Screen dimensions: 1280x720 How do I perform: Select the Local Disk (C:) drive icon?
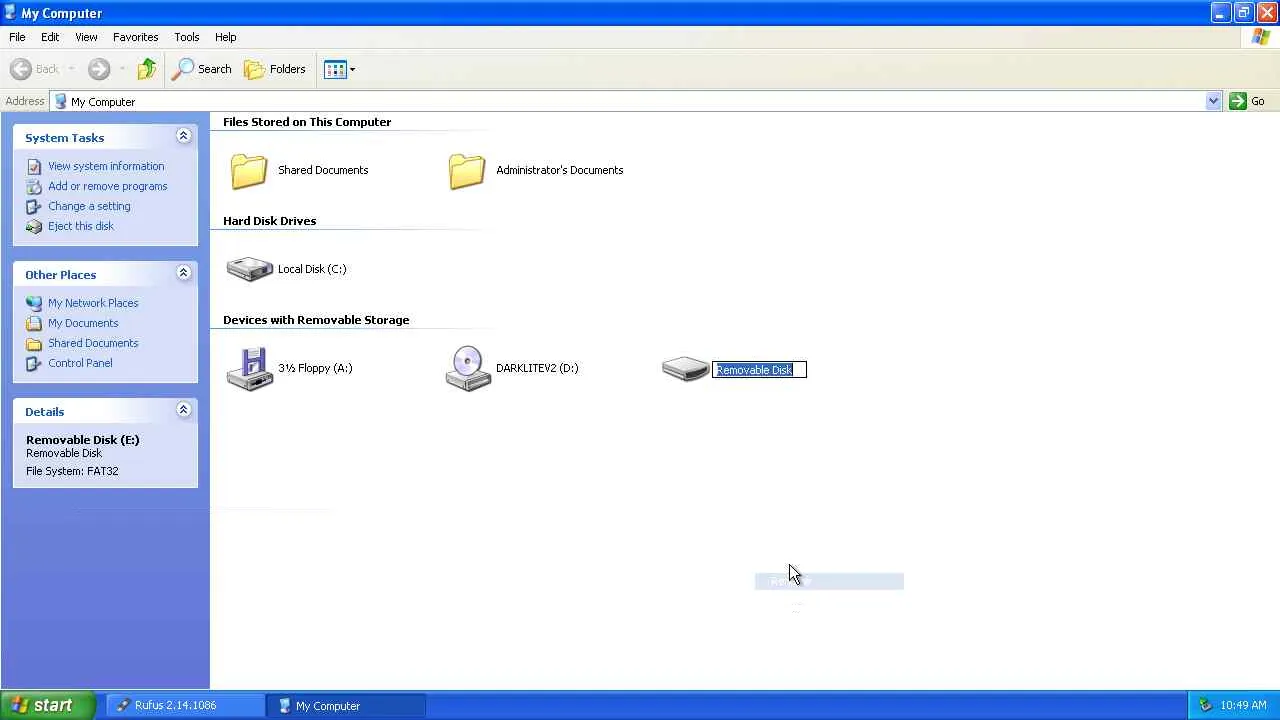[250, 269]
